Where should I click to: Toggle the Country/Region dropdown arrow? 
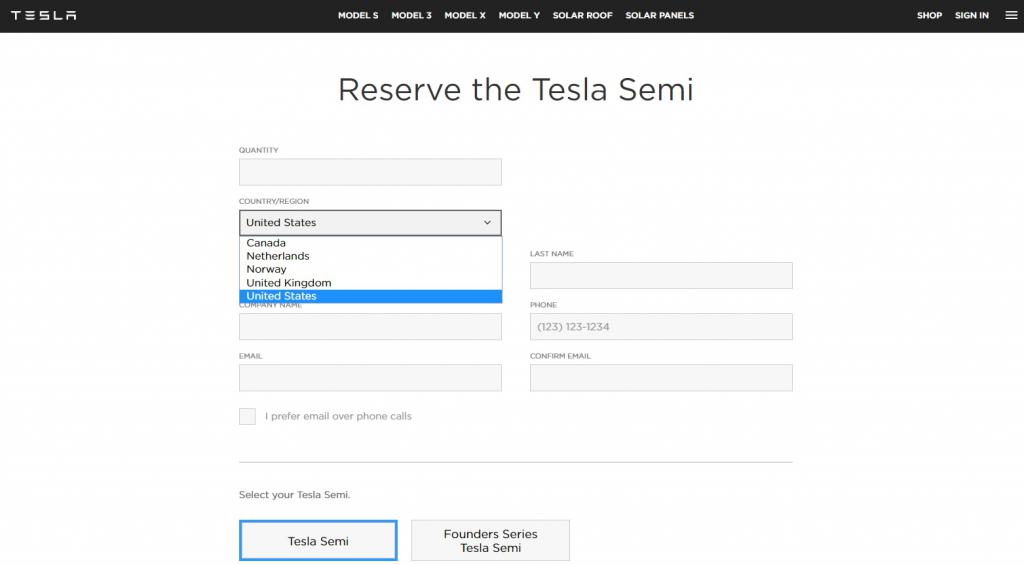(487, 223)
